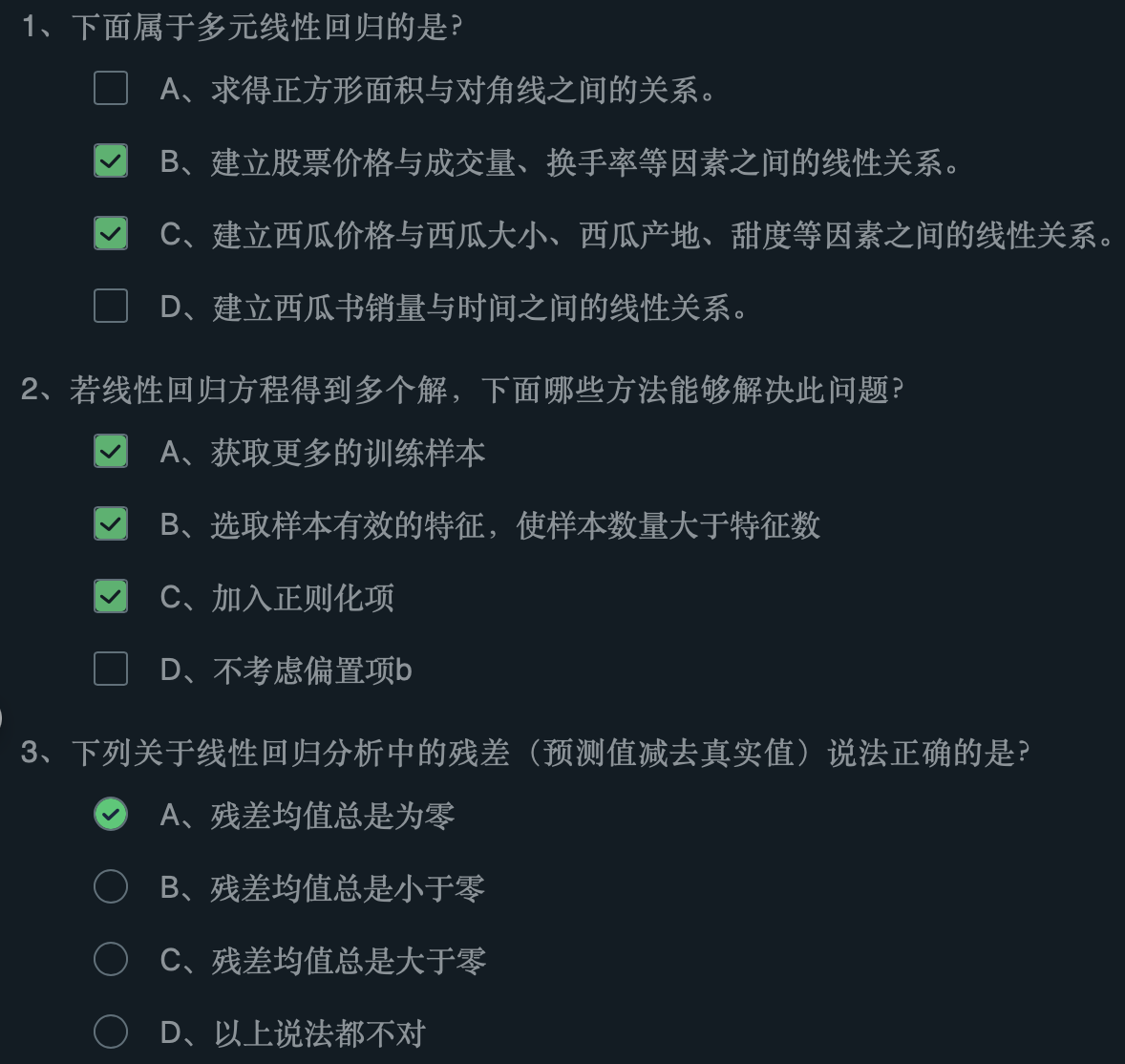Click option A text for question 2
1125x1064 pixels.
point(325,454)
